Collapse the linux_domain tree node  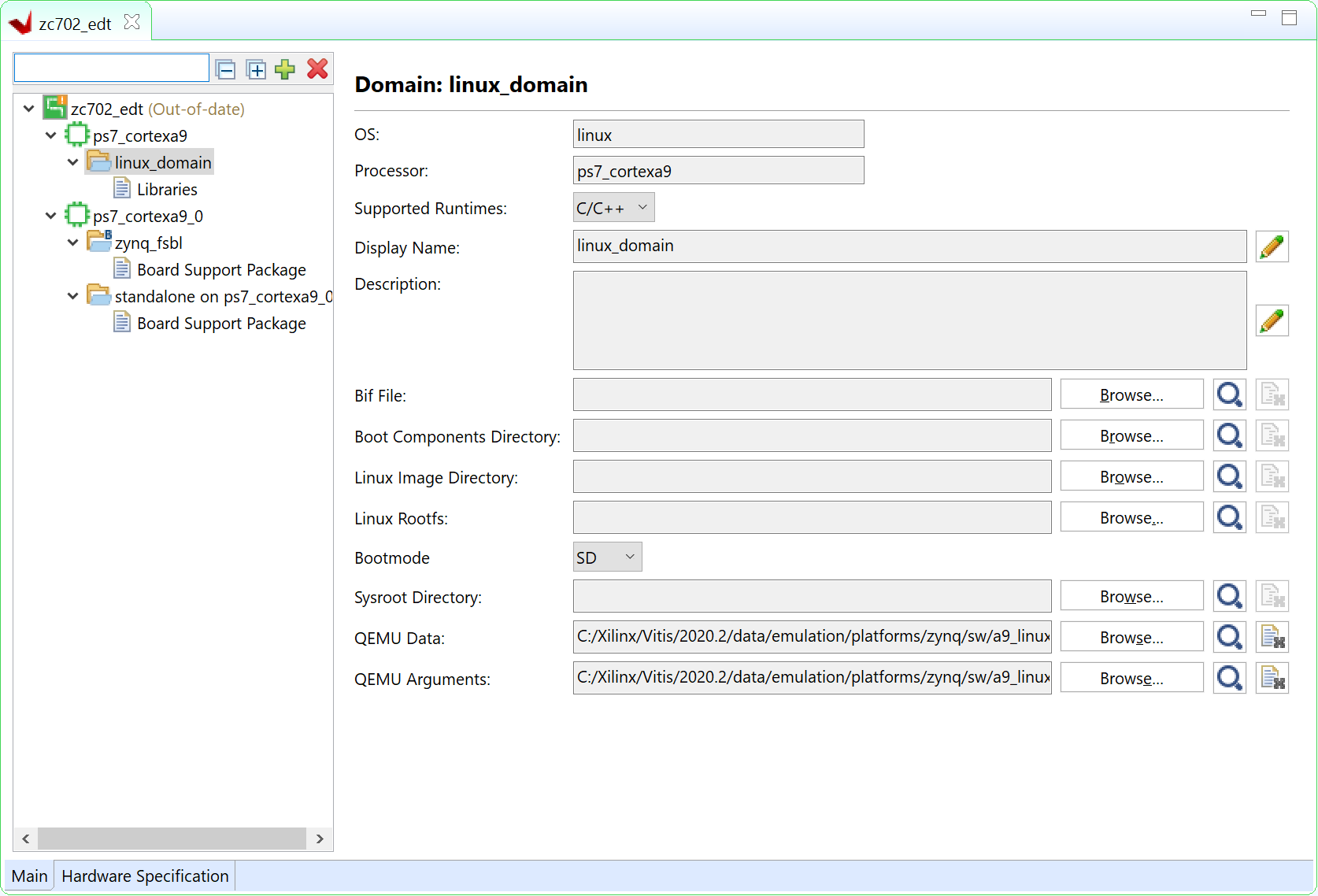tap(73, 162)
